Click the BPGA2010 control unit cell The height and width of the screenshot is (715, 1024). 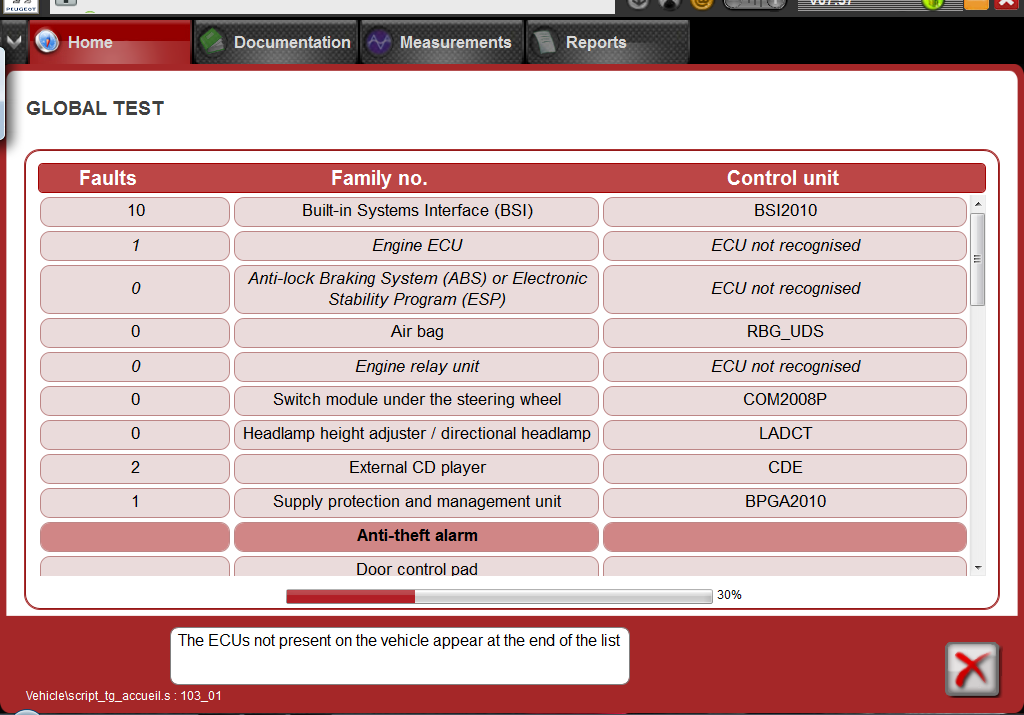coord(785,501)
